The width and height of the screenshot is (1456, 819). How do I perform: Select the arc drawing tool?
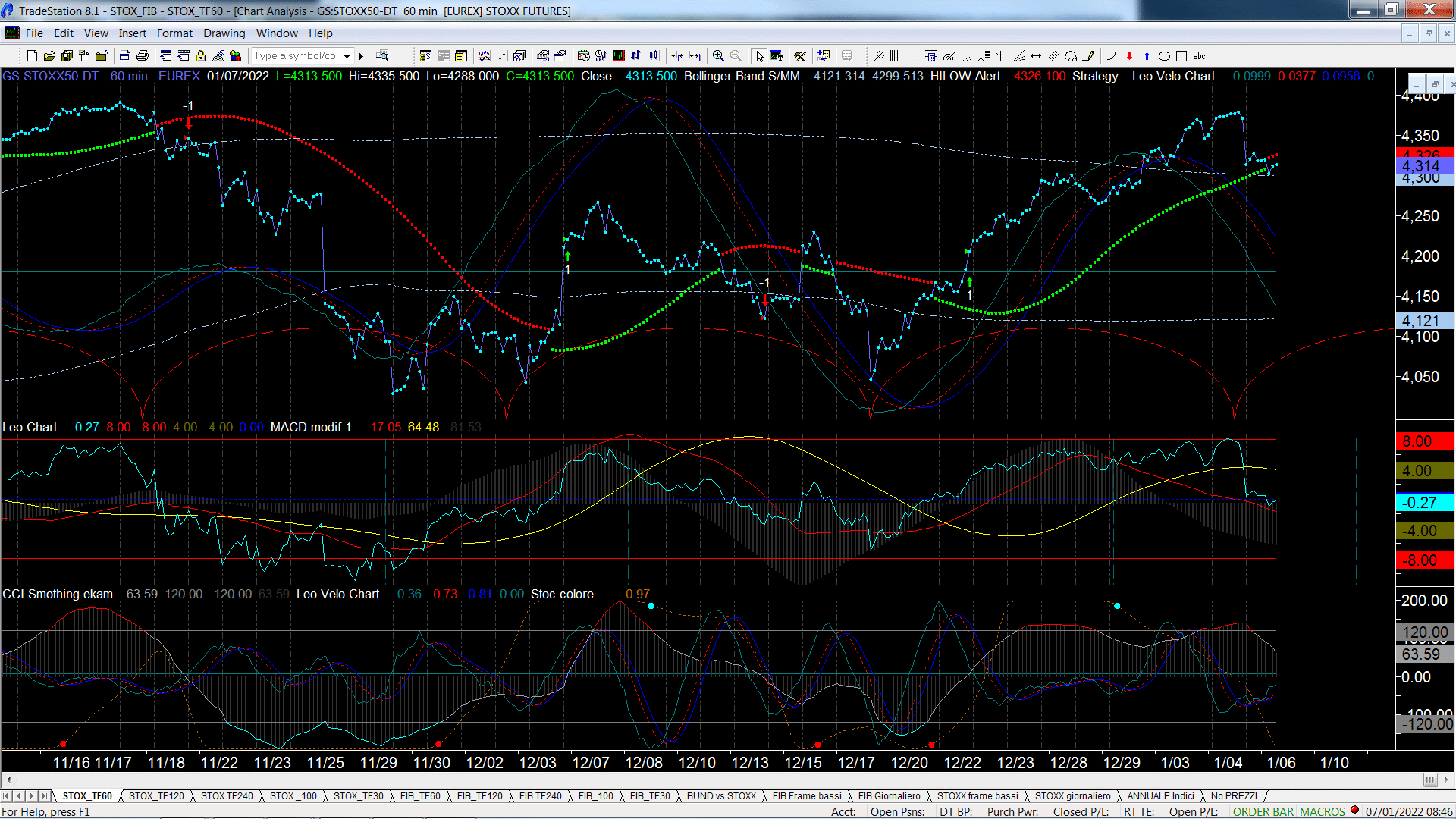(1071, 55)
